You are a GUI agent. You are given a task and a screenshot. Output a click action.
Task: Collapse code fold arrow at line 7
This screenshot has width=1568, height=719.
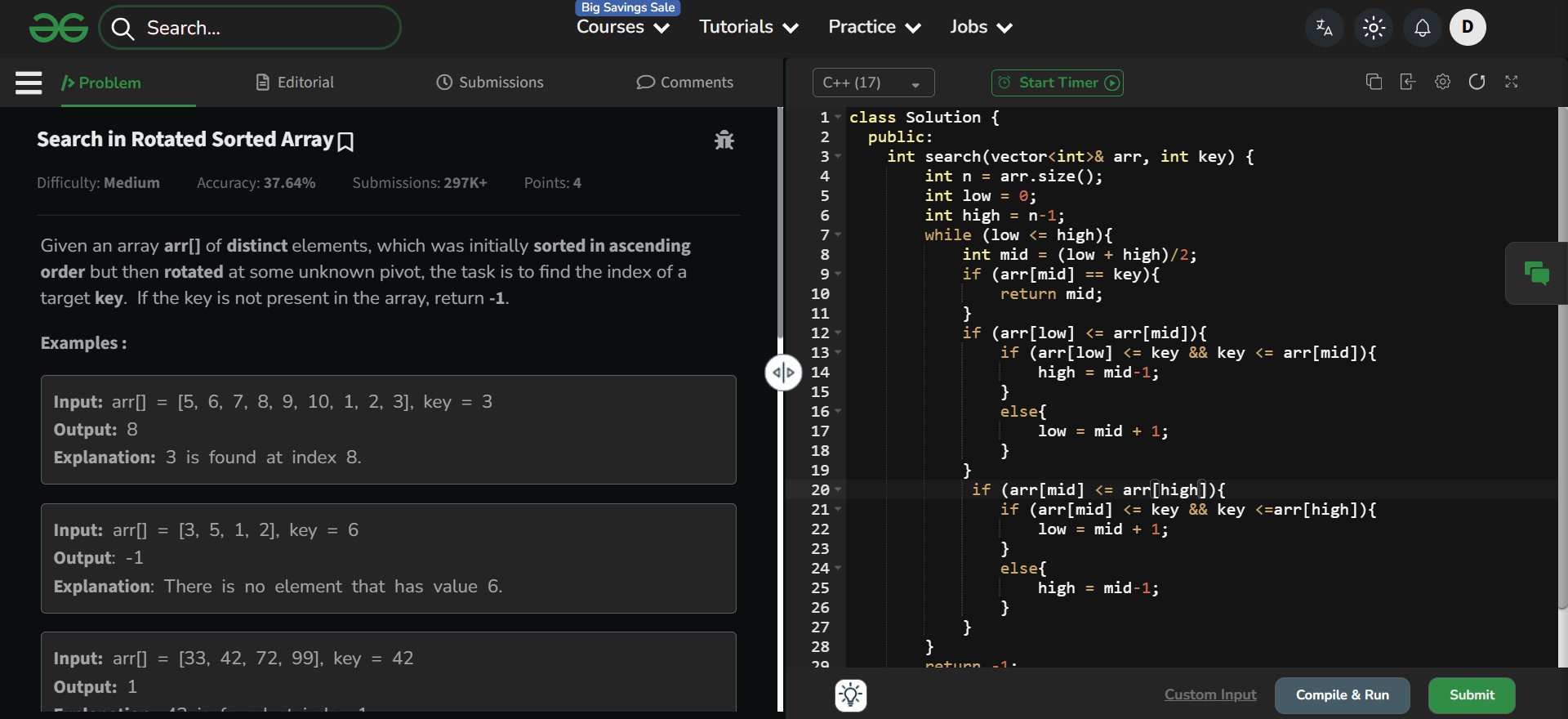(838, 235)
